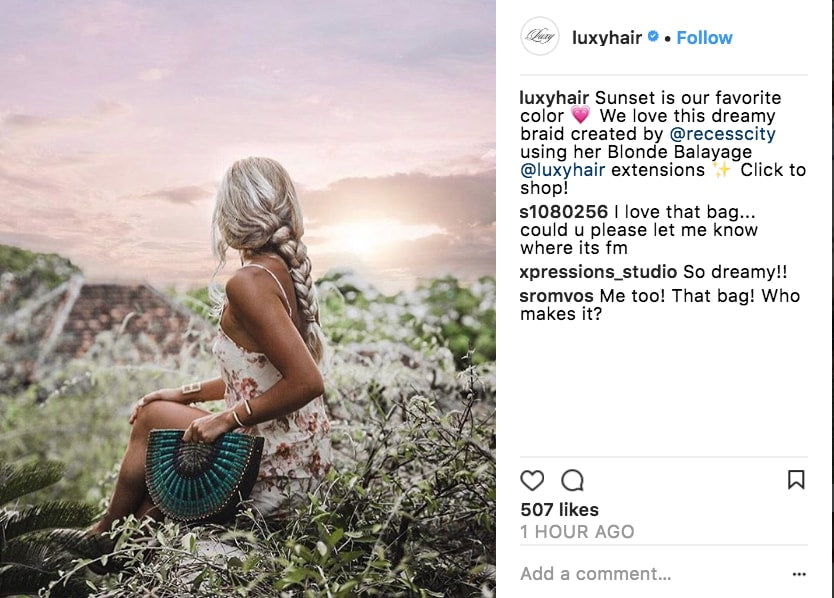Image resolution: width=834 pixels, height=598 pixels.
Task: Open post options via the ellipsis icon
Action: (800, 573)
